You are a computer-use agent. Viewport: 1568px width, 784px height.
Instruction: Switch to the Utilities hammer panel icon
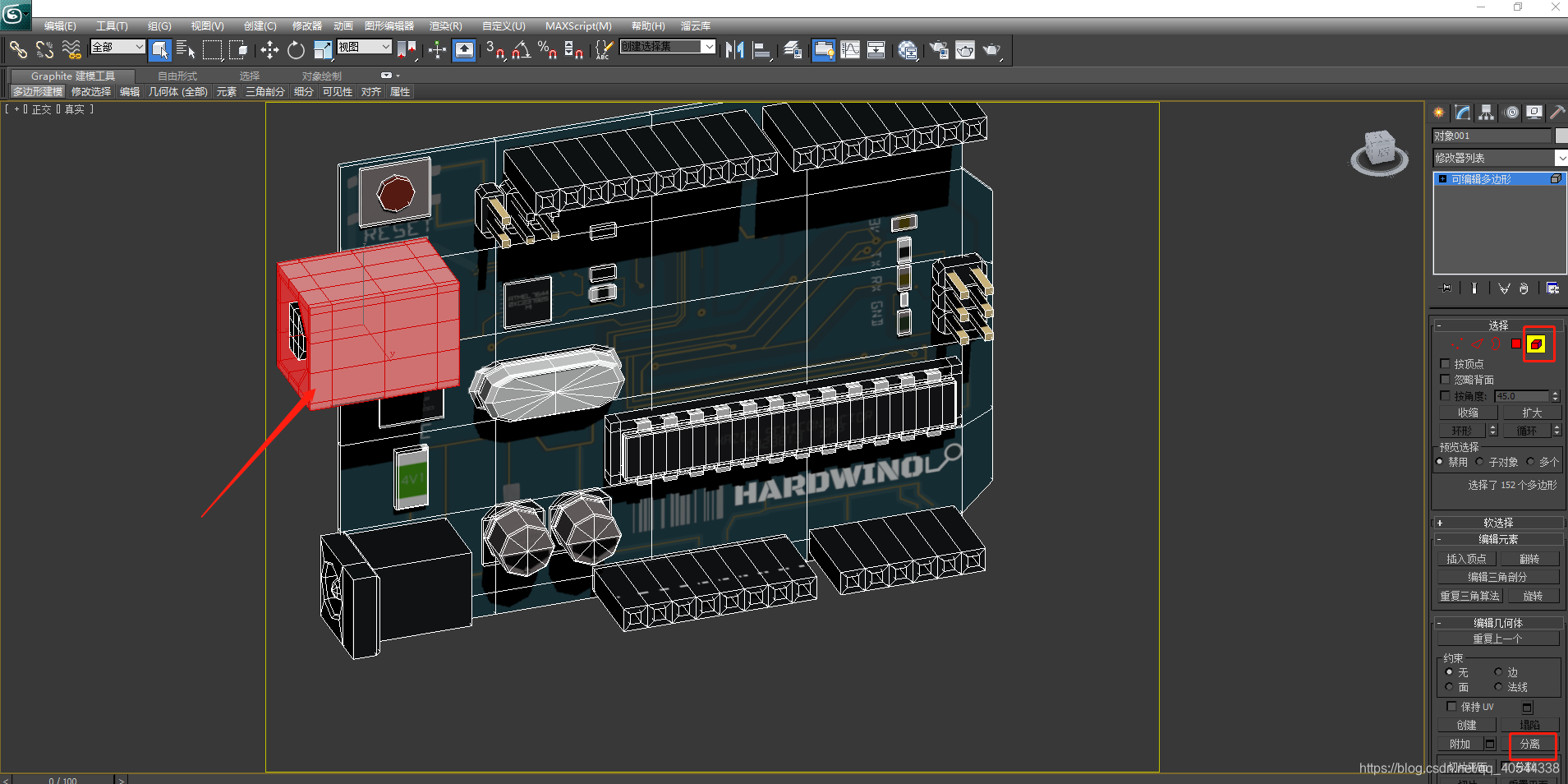coord(1557,113)
